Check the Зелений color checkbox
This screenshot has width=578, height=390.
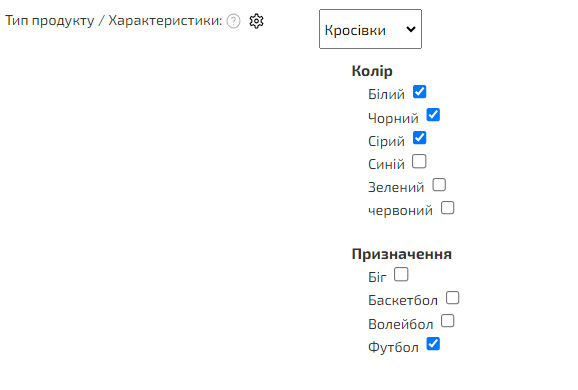click(439, 185)
